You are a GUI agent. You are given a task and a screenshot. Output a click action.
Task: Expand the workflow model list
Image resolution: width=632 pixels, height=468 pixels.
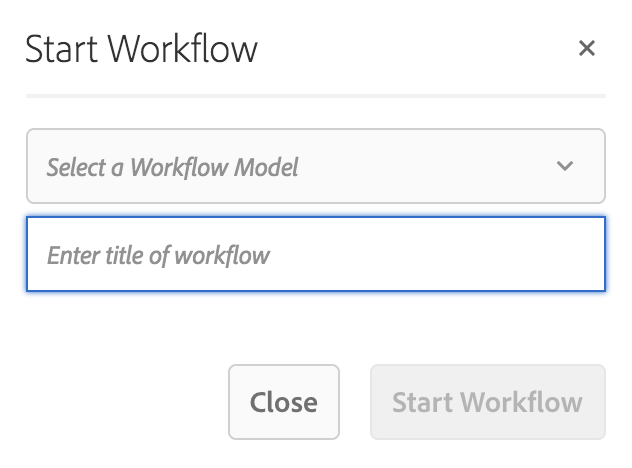point(315,166)
